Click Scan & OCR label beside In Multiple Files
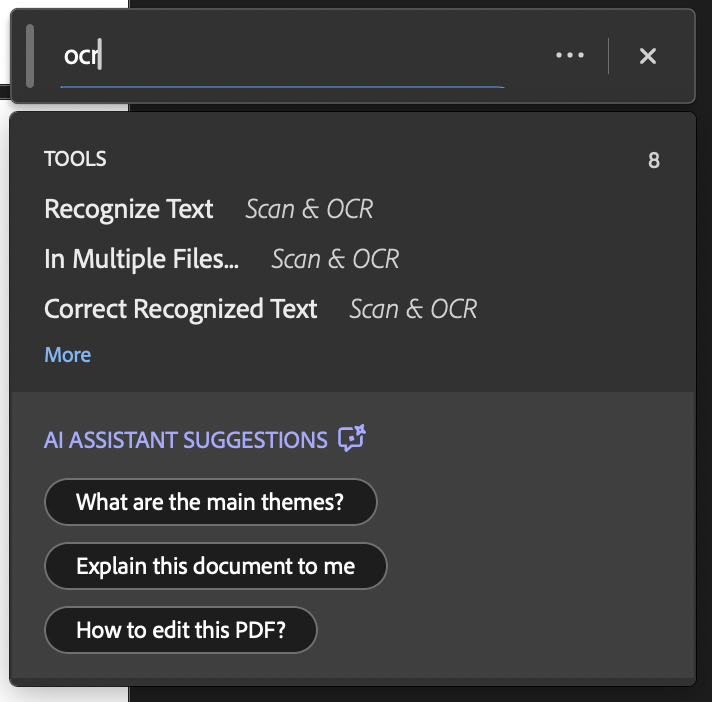712x702 pixels. [335, 259]
